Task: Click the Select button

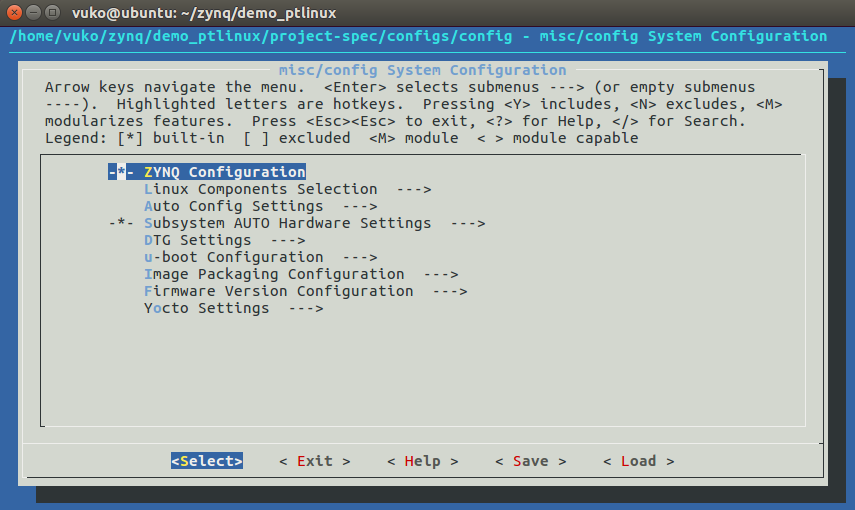Action: [207, 461]
